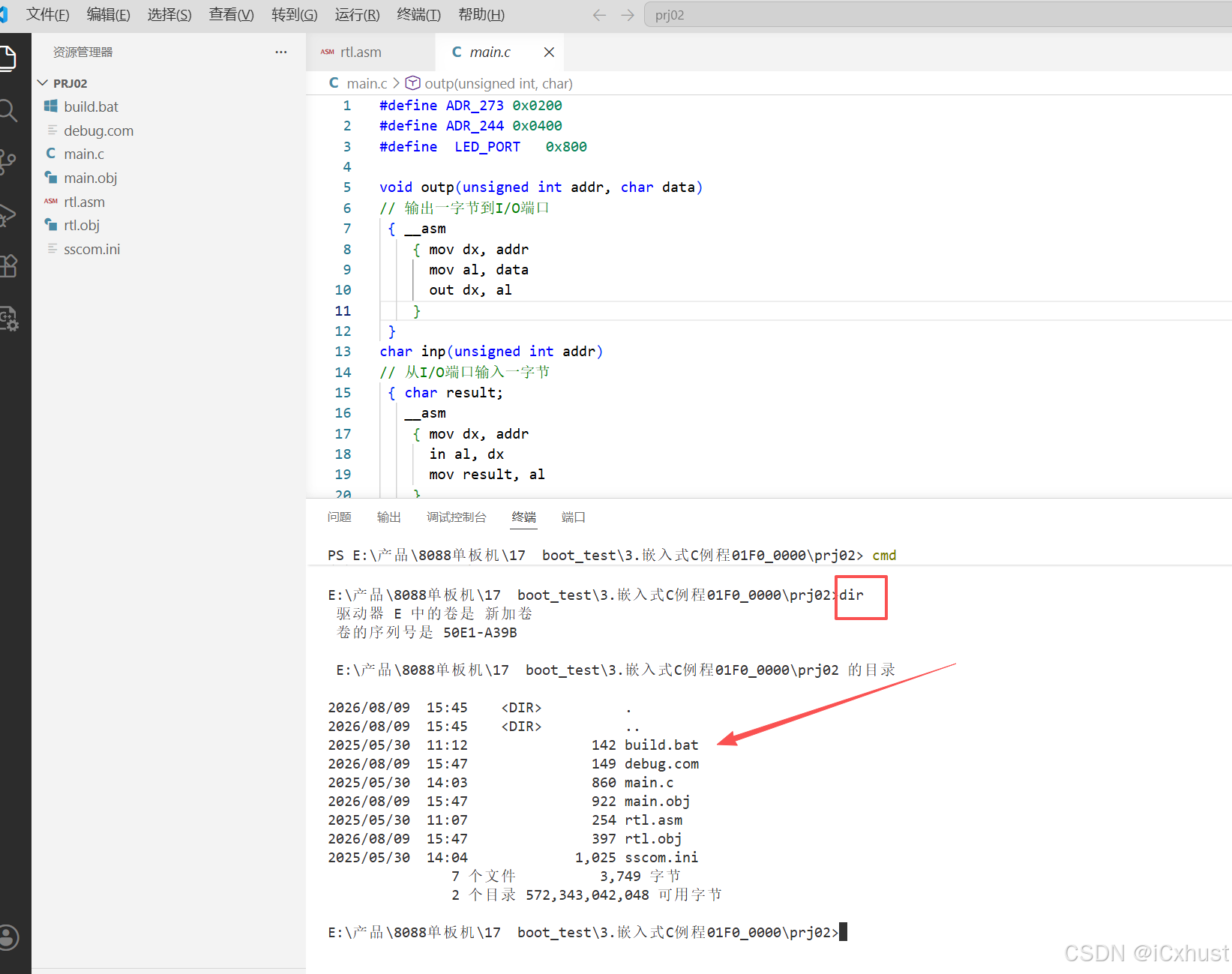Click build.bat entry in terminal listing
Image resolution: width=1232 pixels, height=974 pixels.
(x=661, y=745)
